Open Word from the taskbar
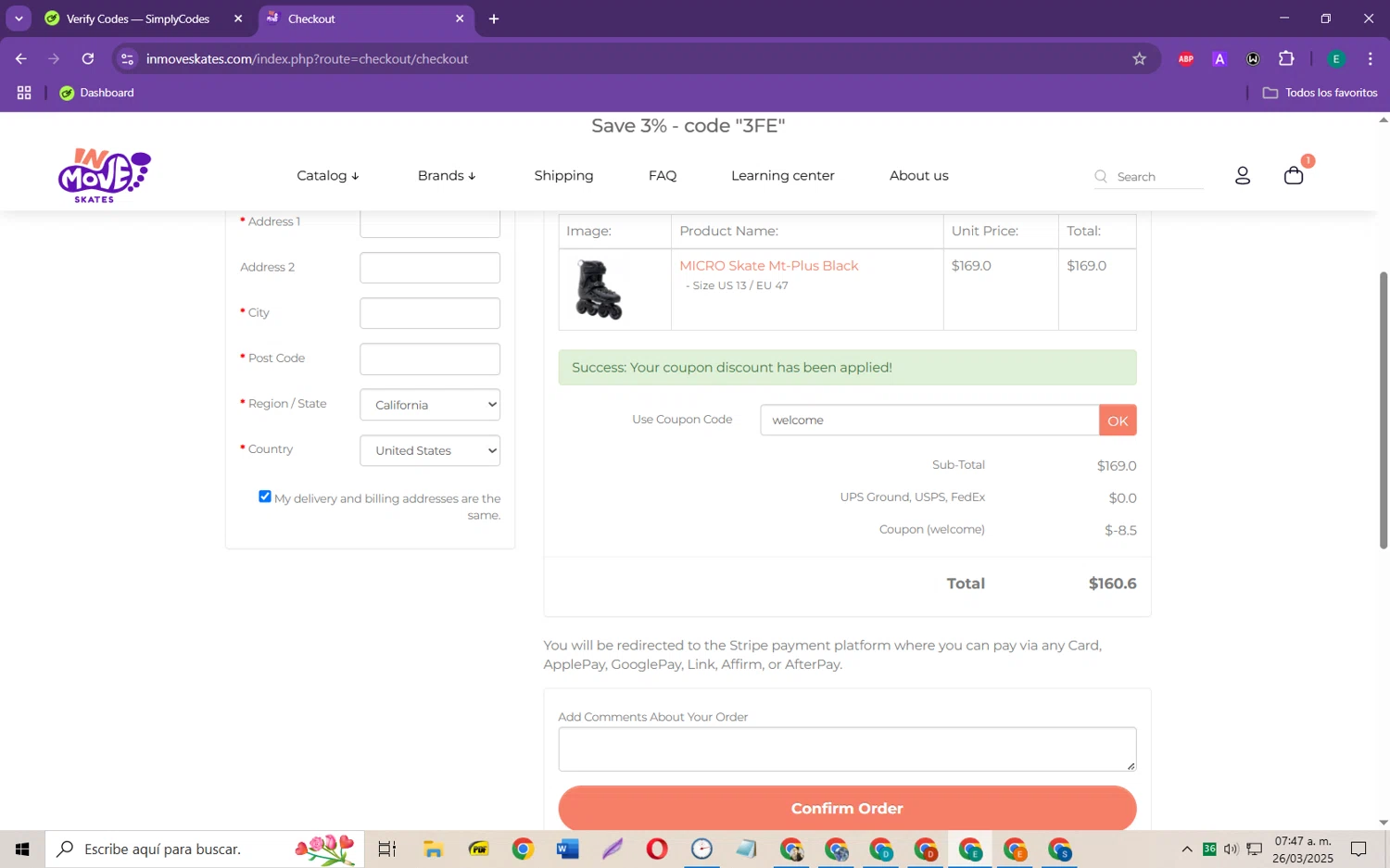Image resolution: width=1390 pixels, height=868 pixels. pyautogui.click(x=567, y=849)
